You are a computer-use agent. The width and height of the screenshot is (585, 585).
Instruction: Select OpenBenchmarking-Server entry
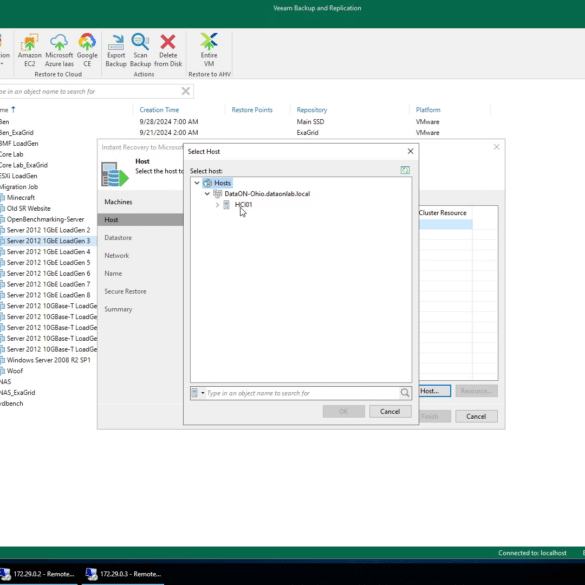click(x=45, y=219)
